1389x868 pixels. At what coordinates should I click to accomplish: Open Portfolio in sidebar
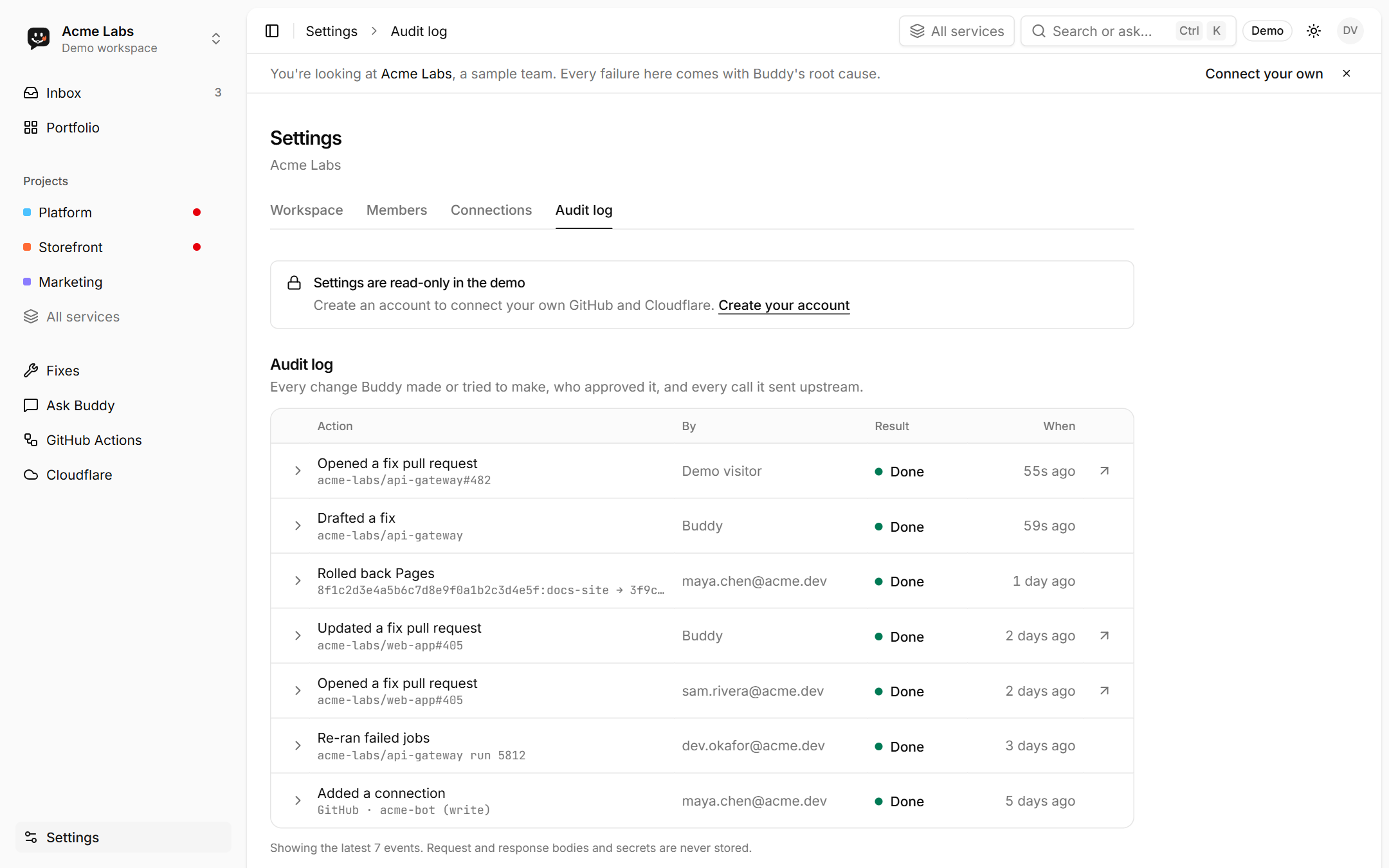pos(123,127)
